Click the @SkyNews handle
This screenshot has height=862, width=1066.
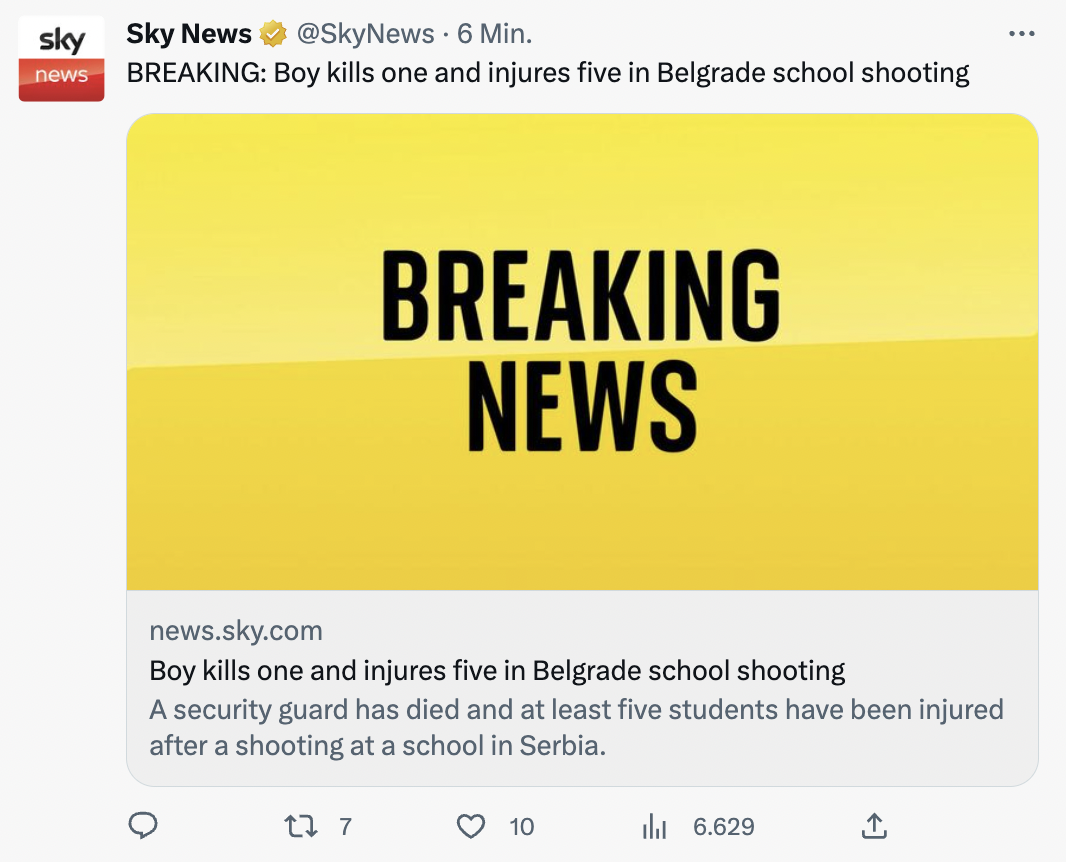point(365,35)
